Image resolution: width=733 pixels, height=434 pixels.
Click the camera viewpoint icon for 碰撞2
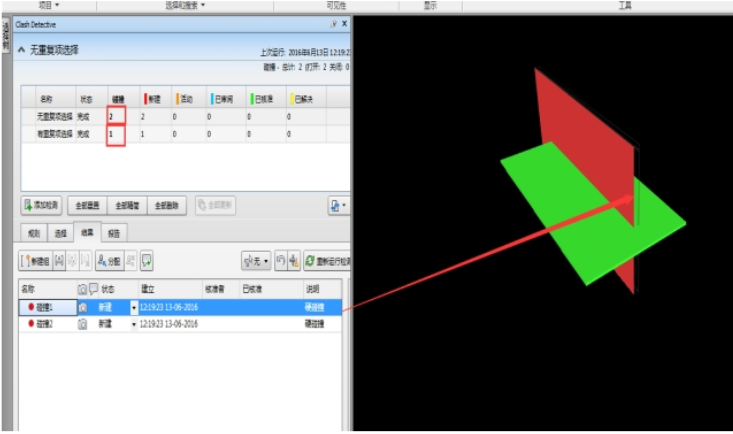83,324
